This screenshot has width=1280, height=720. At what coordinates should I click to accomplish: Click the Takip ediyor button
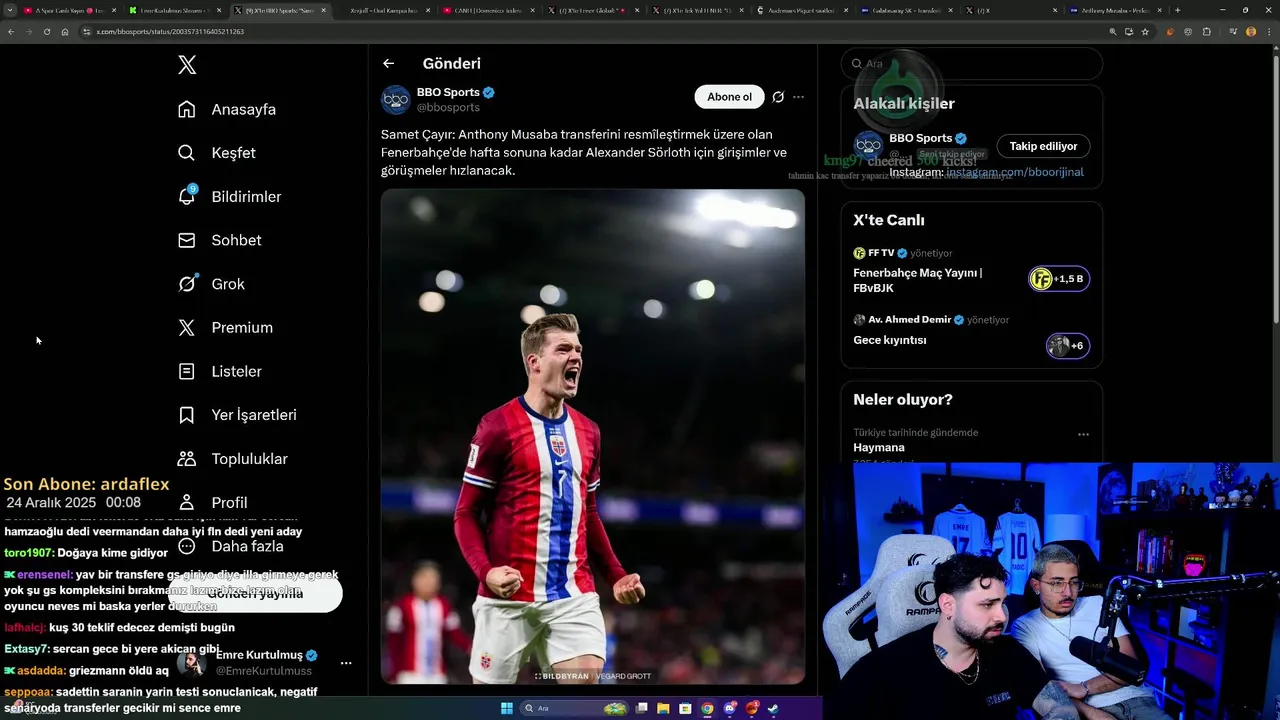[x=1043, y=146]
